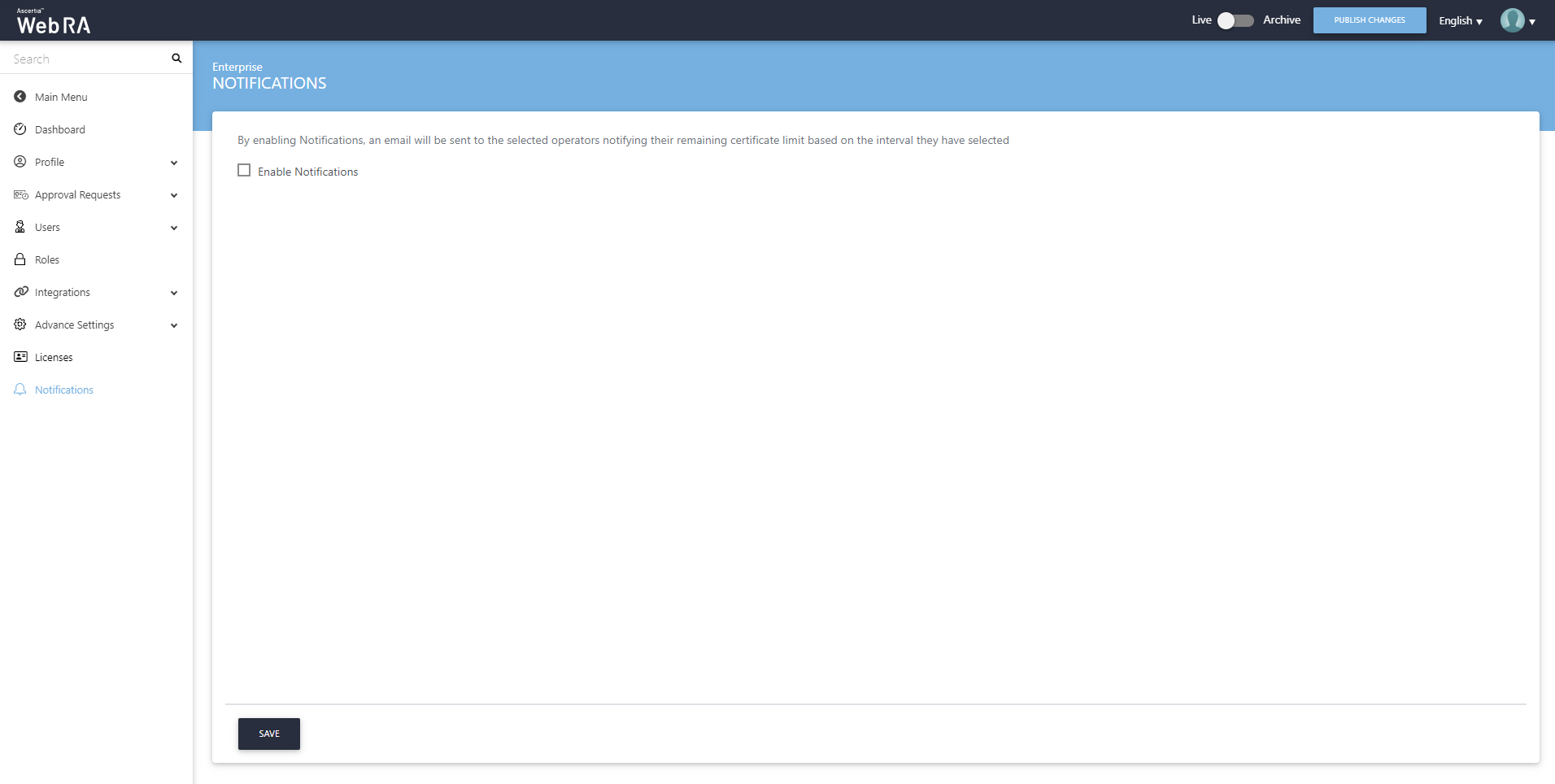Click the Archive label in header
1555x784 pixels.
(x=1282, y=20)
